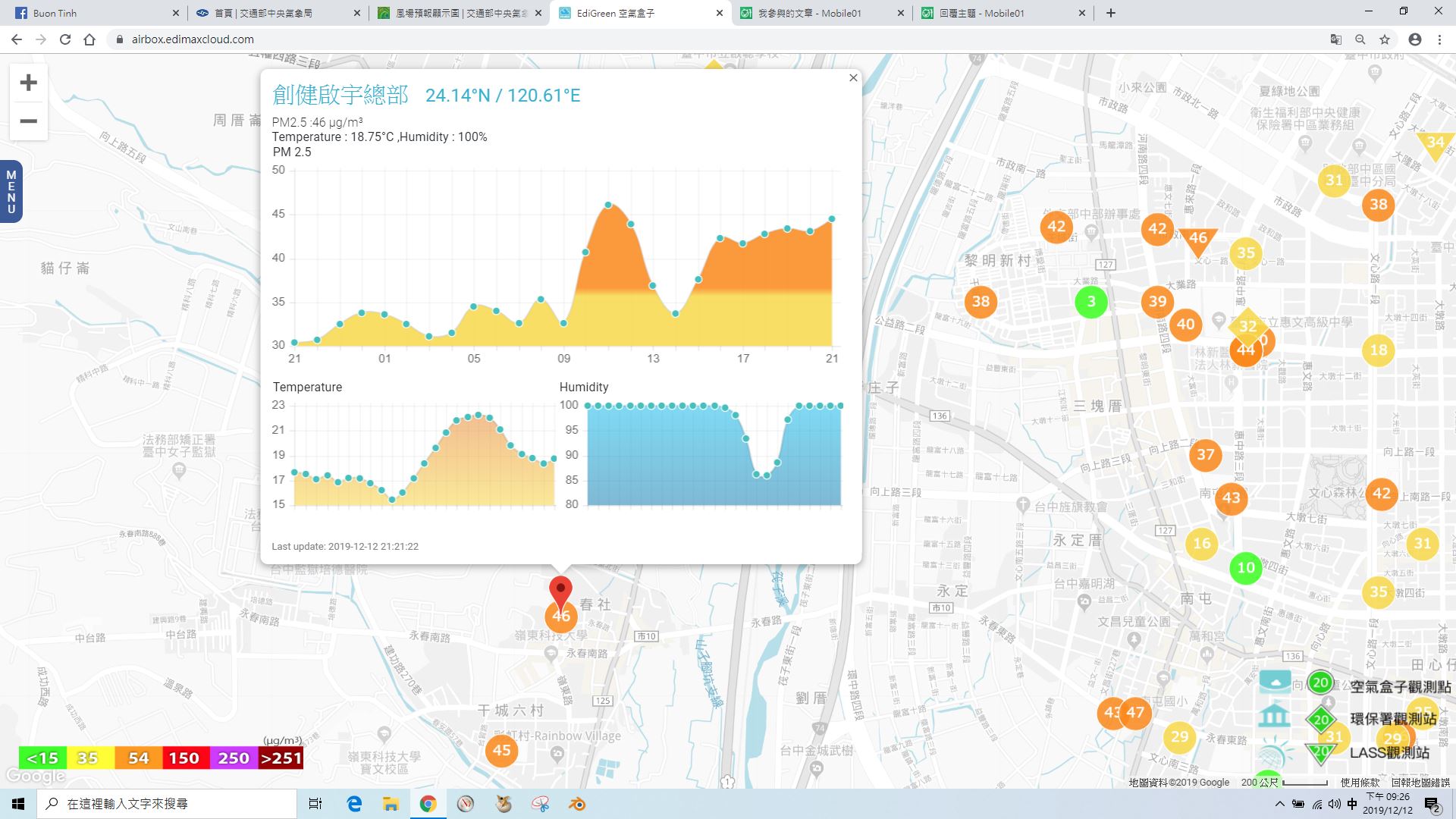Switch to 我參與的文章 - Mobile01 tab
The height and width of the screenshot is (819, 1456).
(x=822, y=13)
